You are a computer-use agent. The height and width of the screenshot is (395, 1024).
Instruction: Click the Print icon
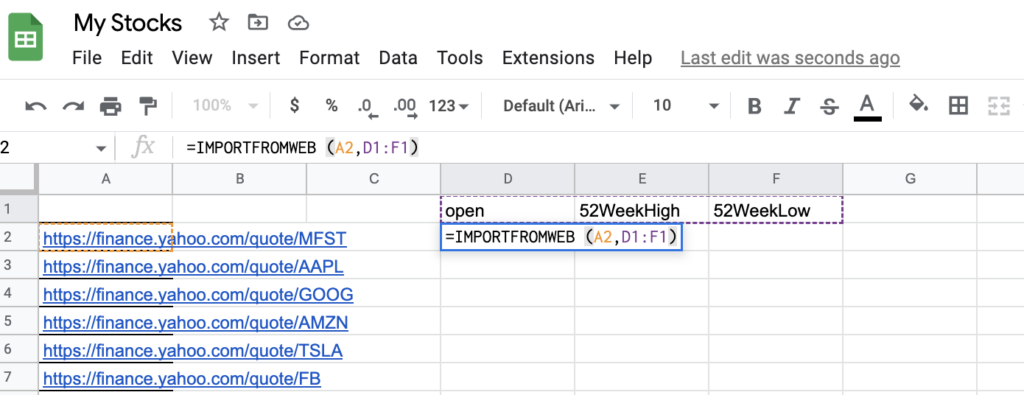coord(111,106)
